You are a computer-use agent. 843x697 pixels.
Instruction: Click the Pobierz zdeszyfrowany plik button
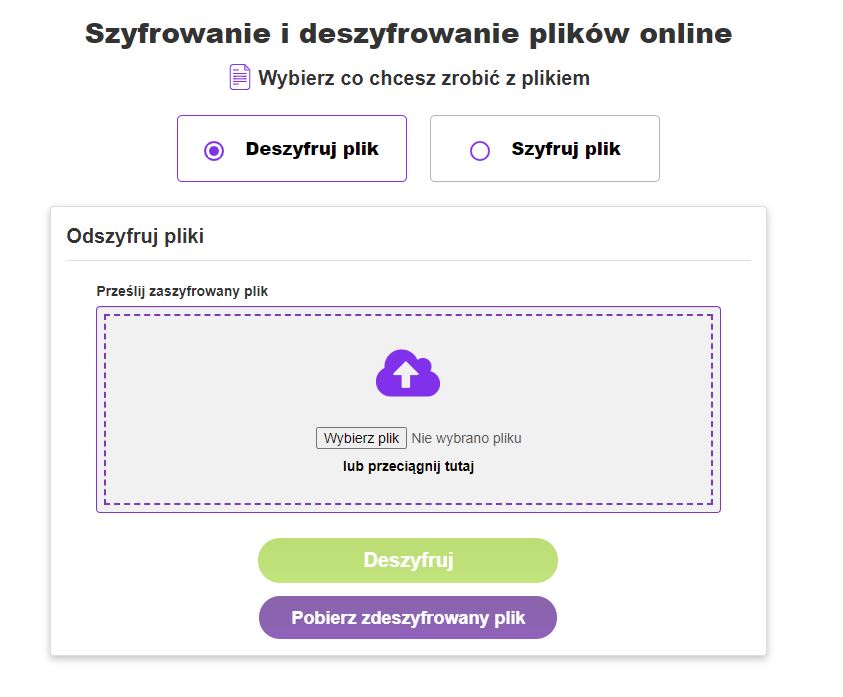point(408,617)
